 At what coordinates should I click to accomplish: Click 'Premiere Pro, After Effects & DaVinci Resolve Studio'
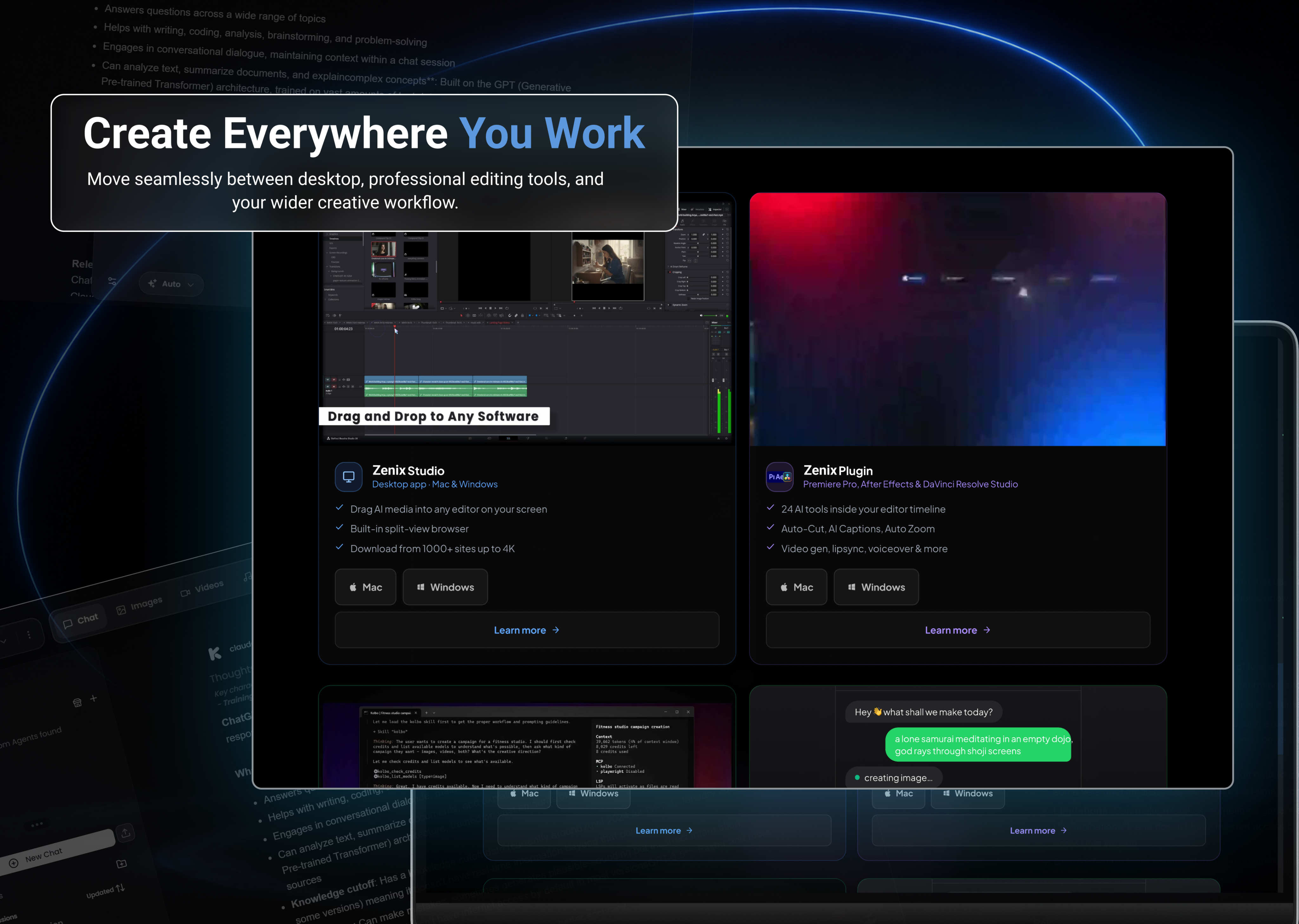tap(910, 484)
